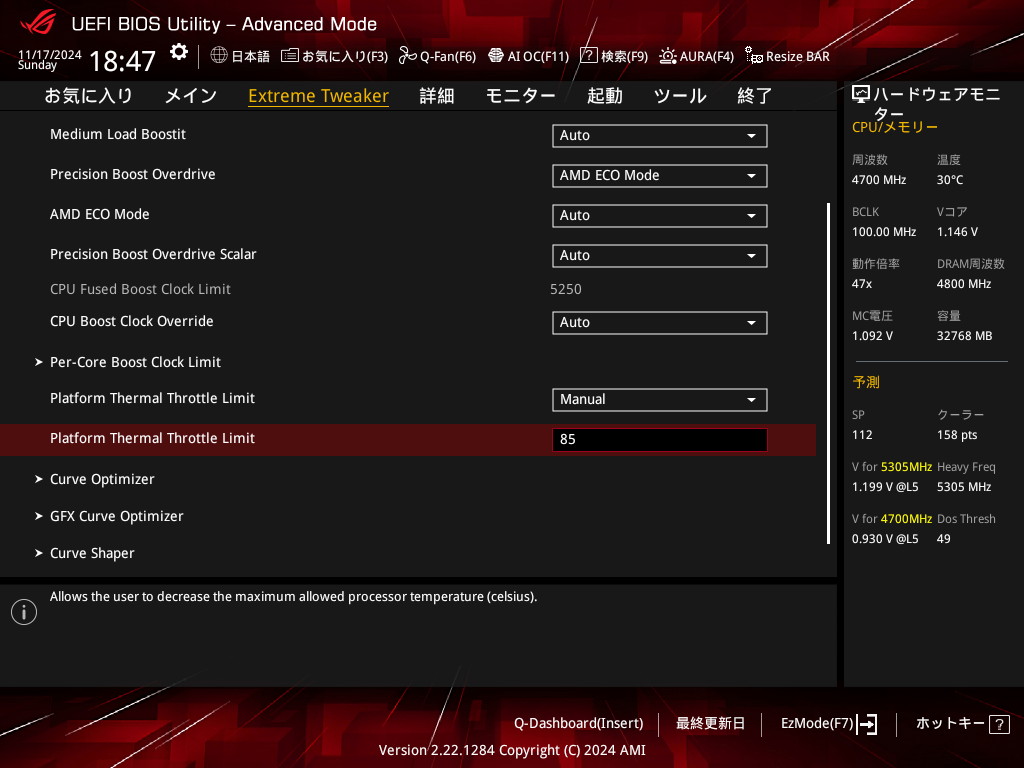Open AMD ECO Mode dropdown

(x=660, y=216)
